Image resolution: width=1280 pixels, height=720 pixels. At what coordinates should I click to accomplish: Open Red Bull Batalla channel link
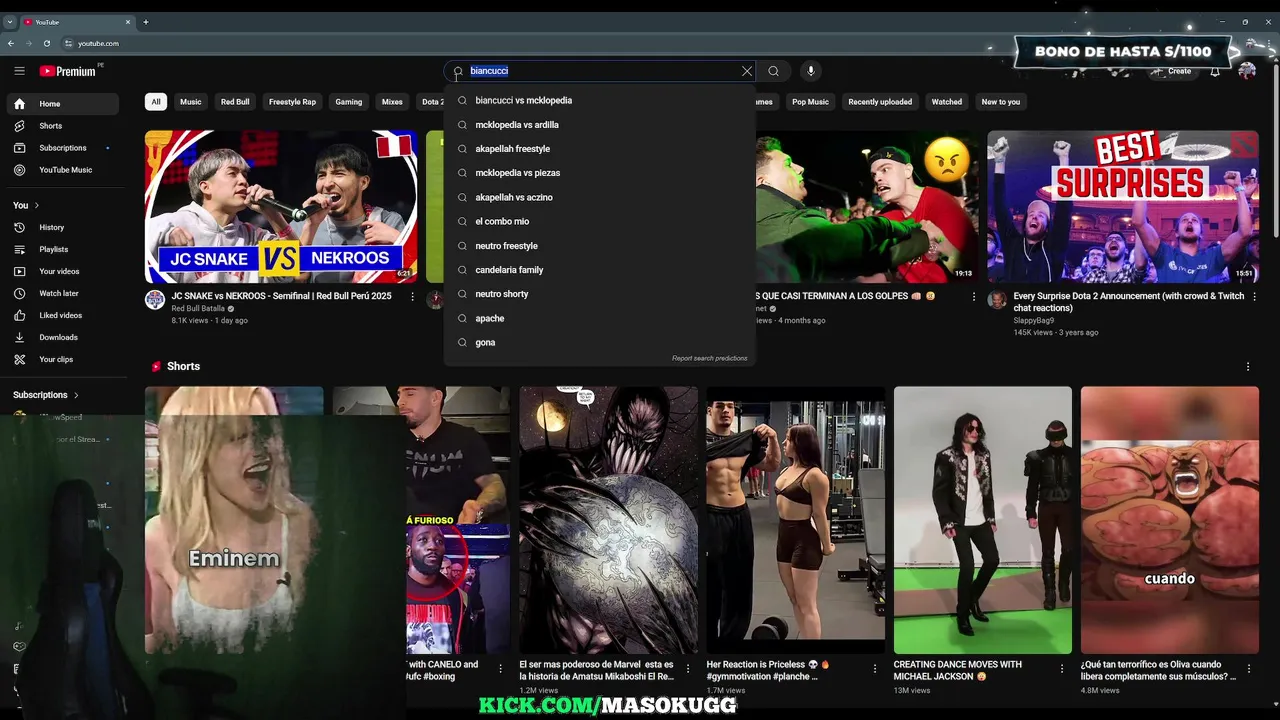198,309
